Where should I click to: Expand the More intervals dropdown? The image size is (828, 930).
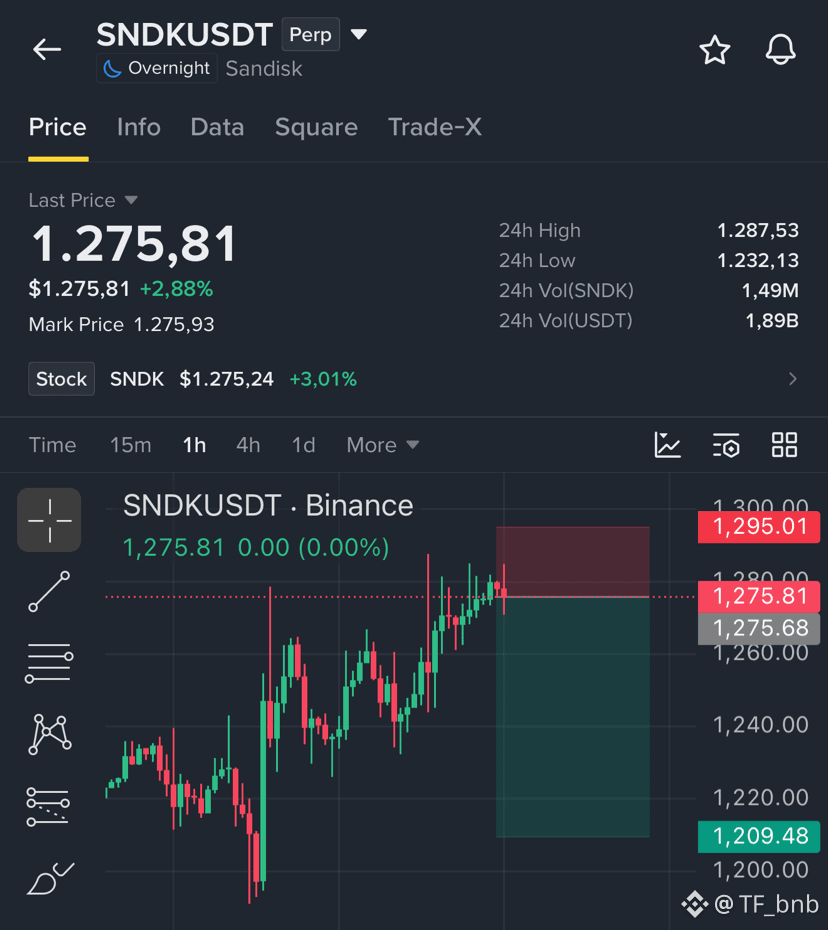click(383, 445)
